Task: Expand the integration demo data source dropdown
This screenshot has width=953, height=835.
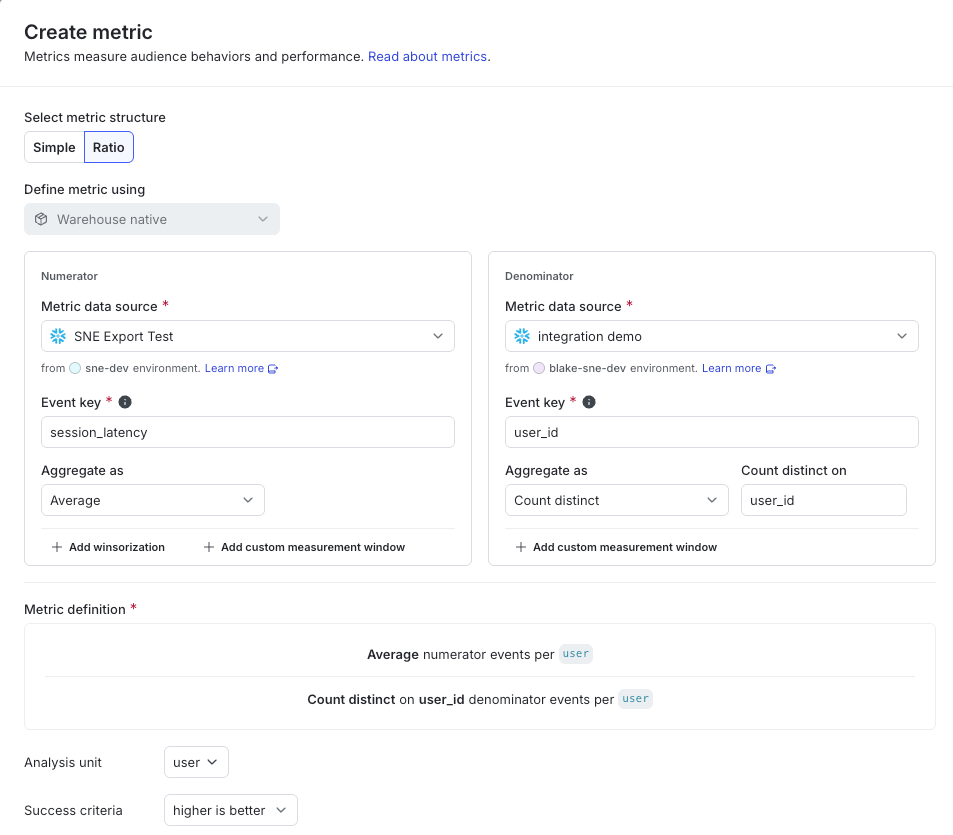Action: (711, 336)
